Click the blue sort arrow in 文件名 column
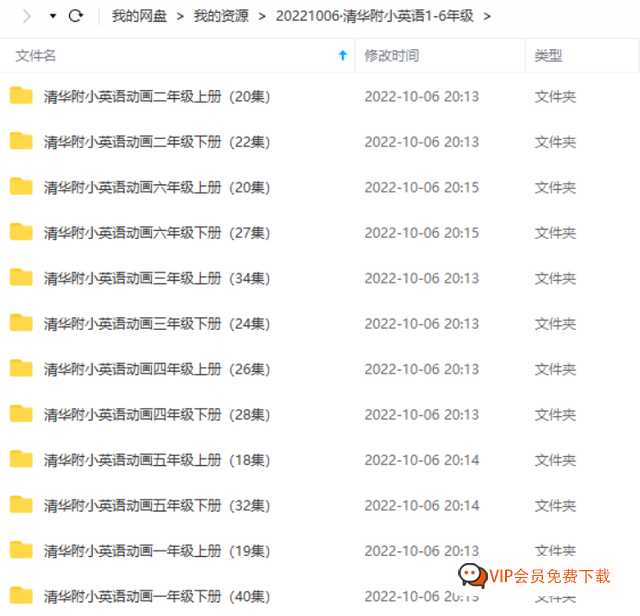 pos(343,55)
